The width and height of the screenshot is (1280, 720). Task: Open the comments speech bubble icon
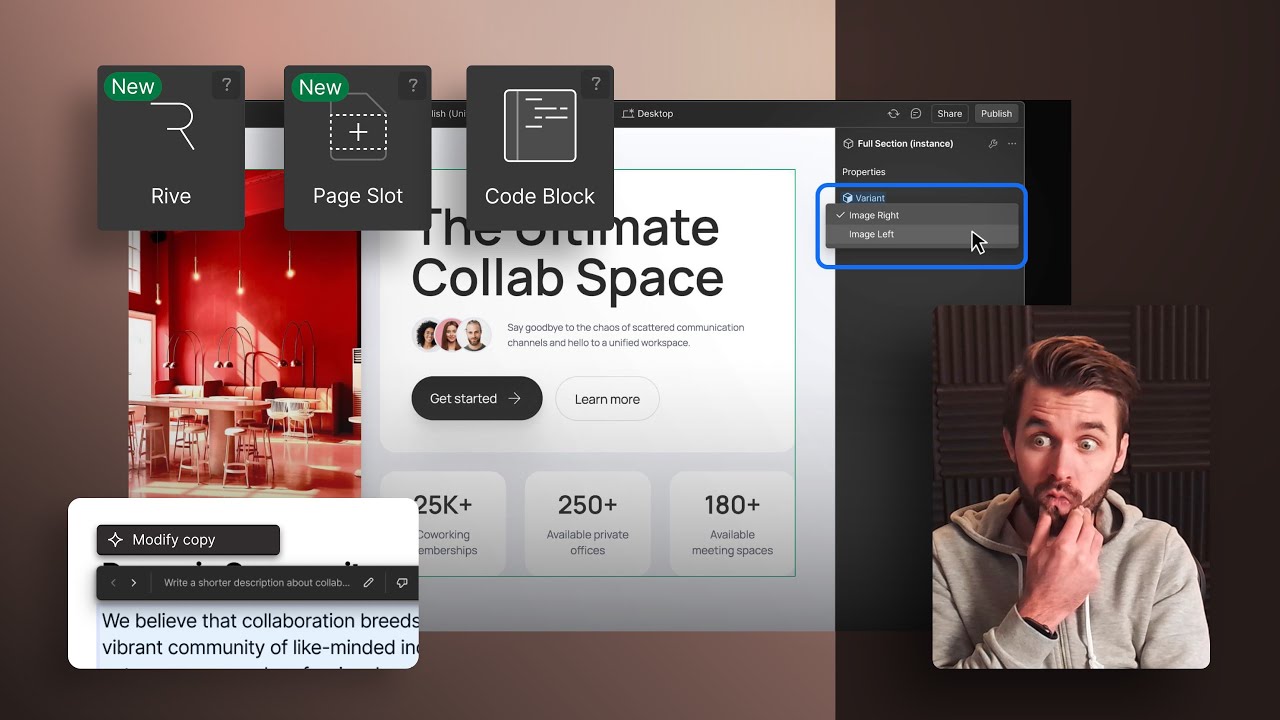[x=916, y=114]
